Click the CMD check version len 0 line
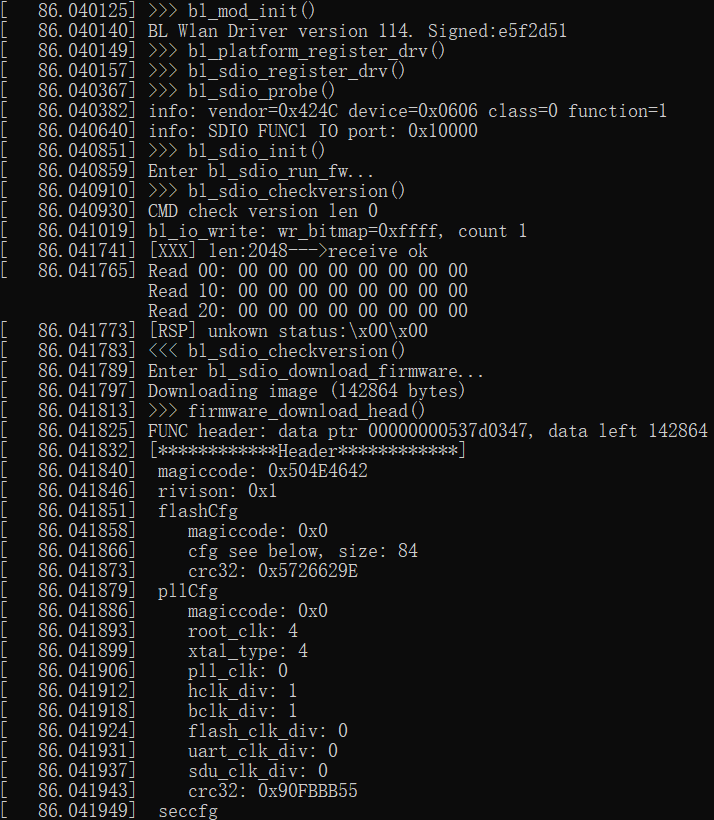 coord(262,211)
